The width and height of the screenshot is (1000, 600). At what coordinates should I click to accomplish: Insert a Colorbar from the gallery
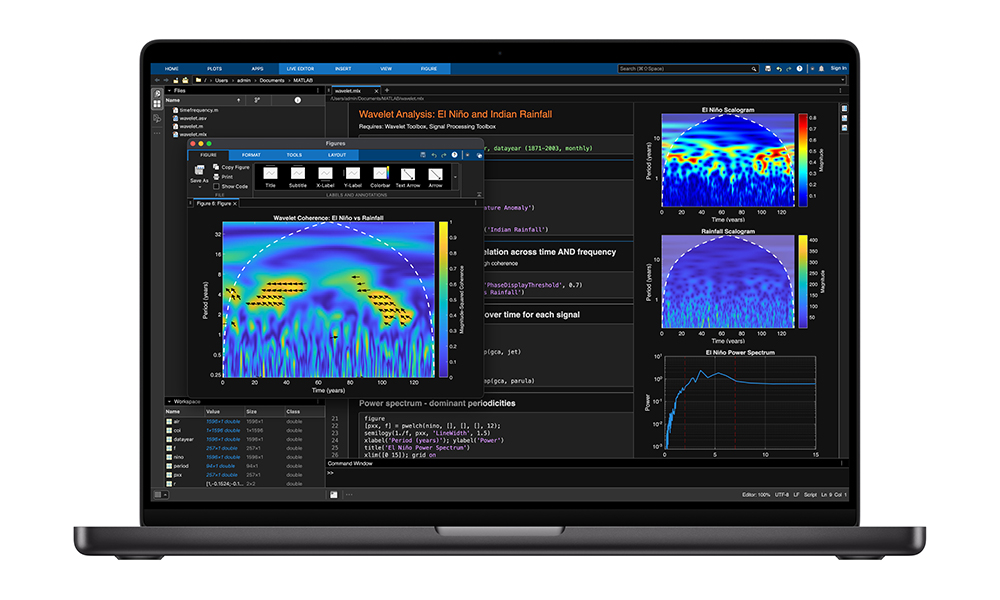coord(380,174)
